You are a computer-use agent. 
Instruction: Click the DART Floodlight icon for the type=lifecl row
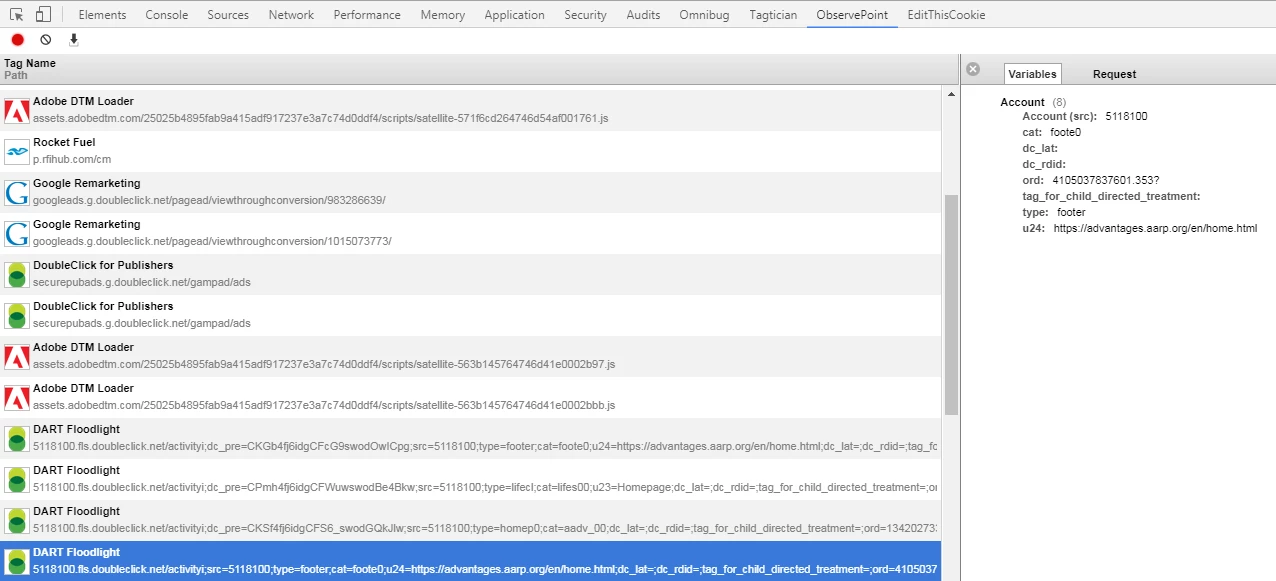click(x=16, y=479)
